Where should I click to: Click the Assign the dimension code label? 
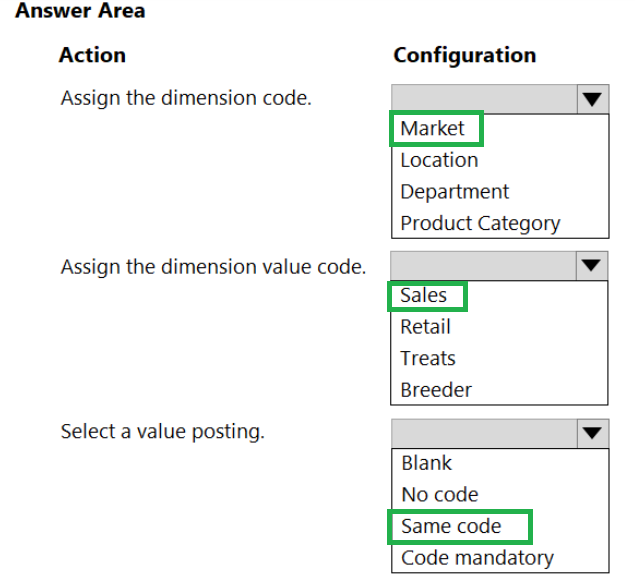[x=186, y=98]
